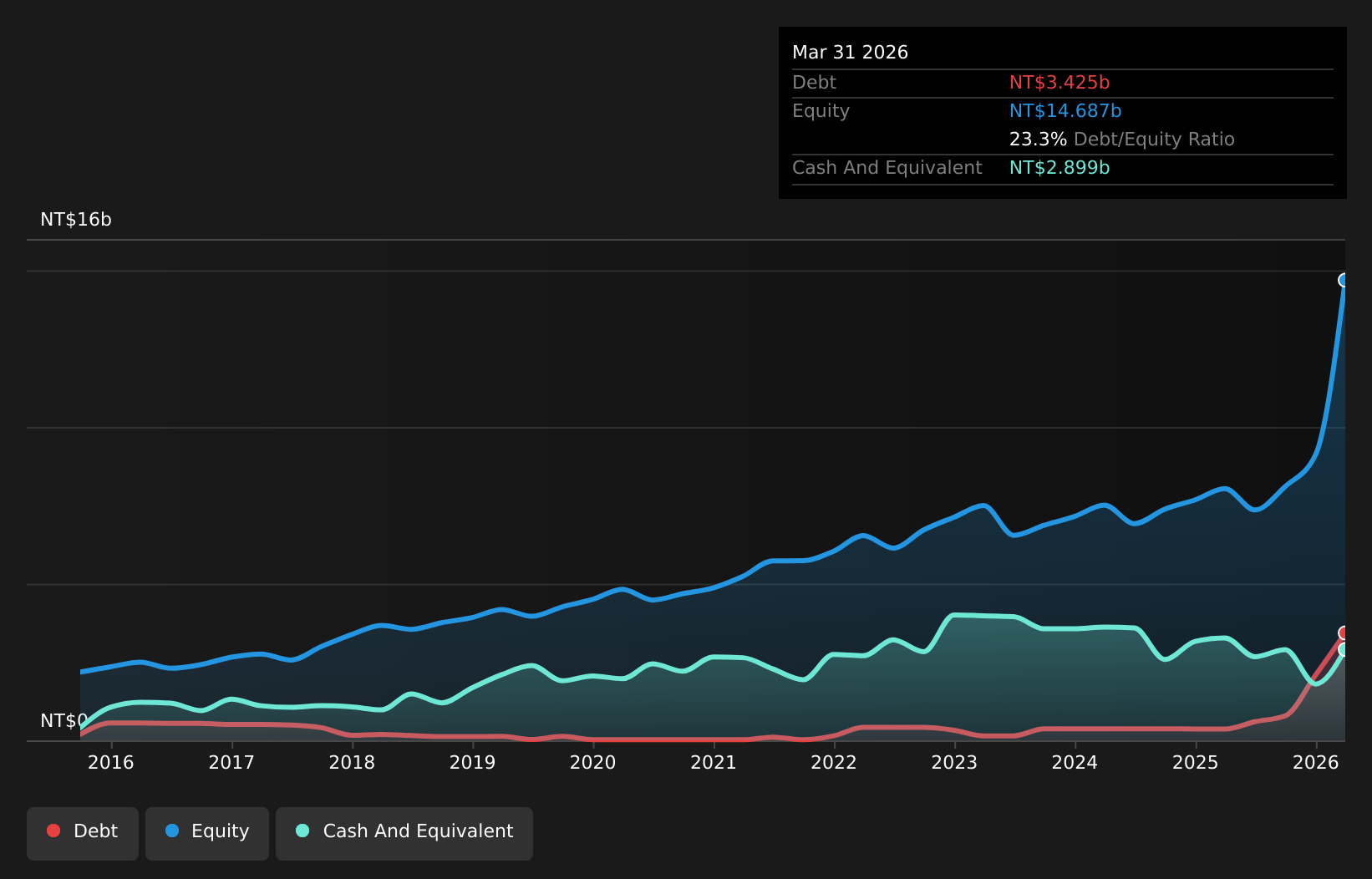Click the 2023 x-axis label
The image size is (1372, 879).
[x=954, y=762]
